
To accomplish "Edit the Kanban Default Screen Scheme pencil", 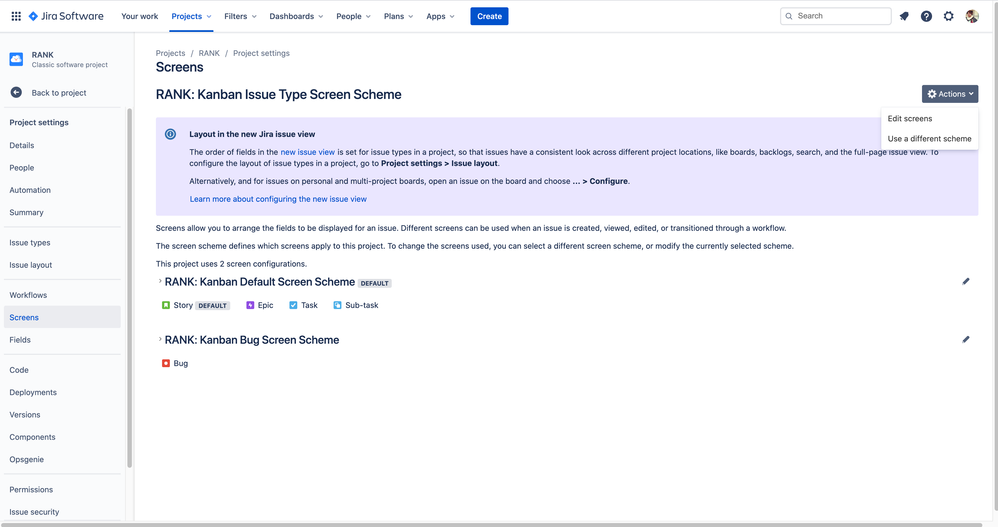I will coord(966,281).
